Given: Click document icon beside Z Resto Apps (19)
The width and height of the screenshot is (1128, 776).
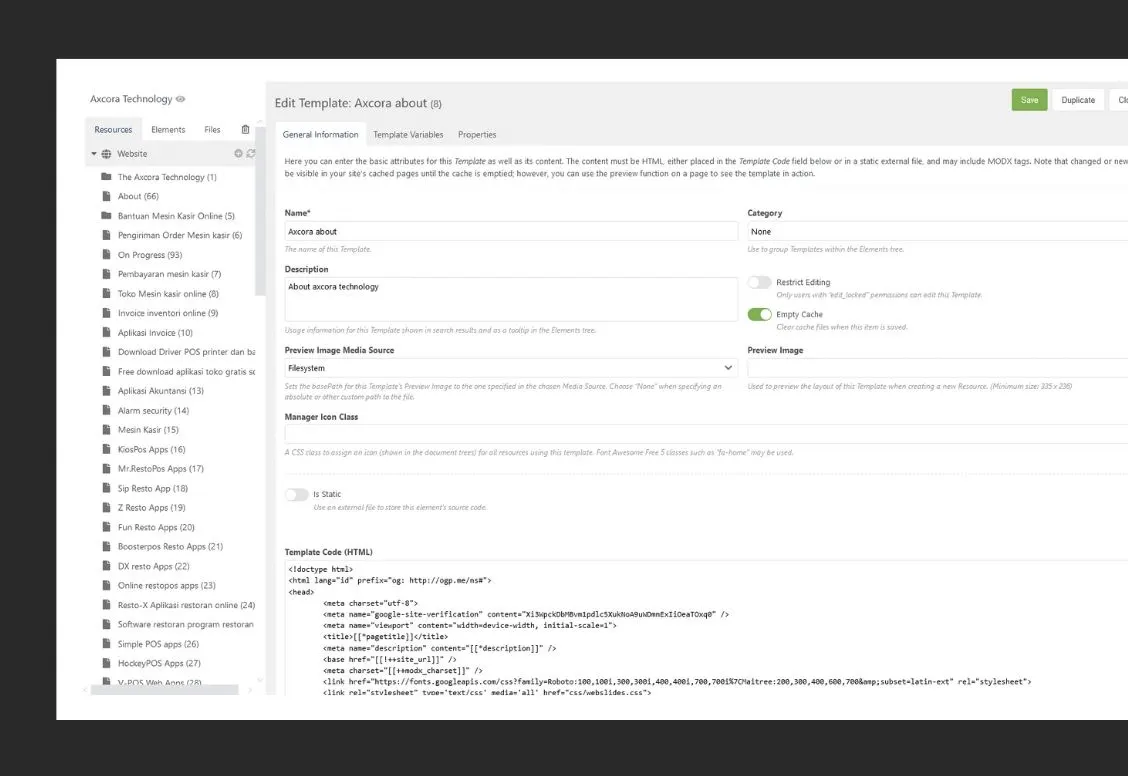Looking at the screenshot, I should coord(106,507).
